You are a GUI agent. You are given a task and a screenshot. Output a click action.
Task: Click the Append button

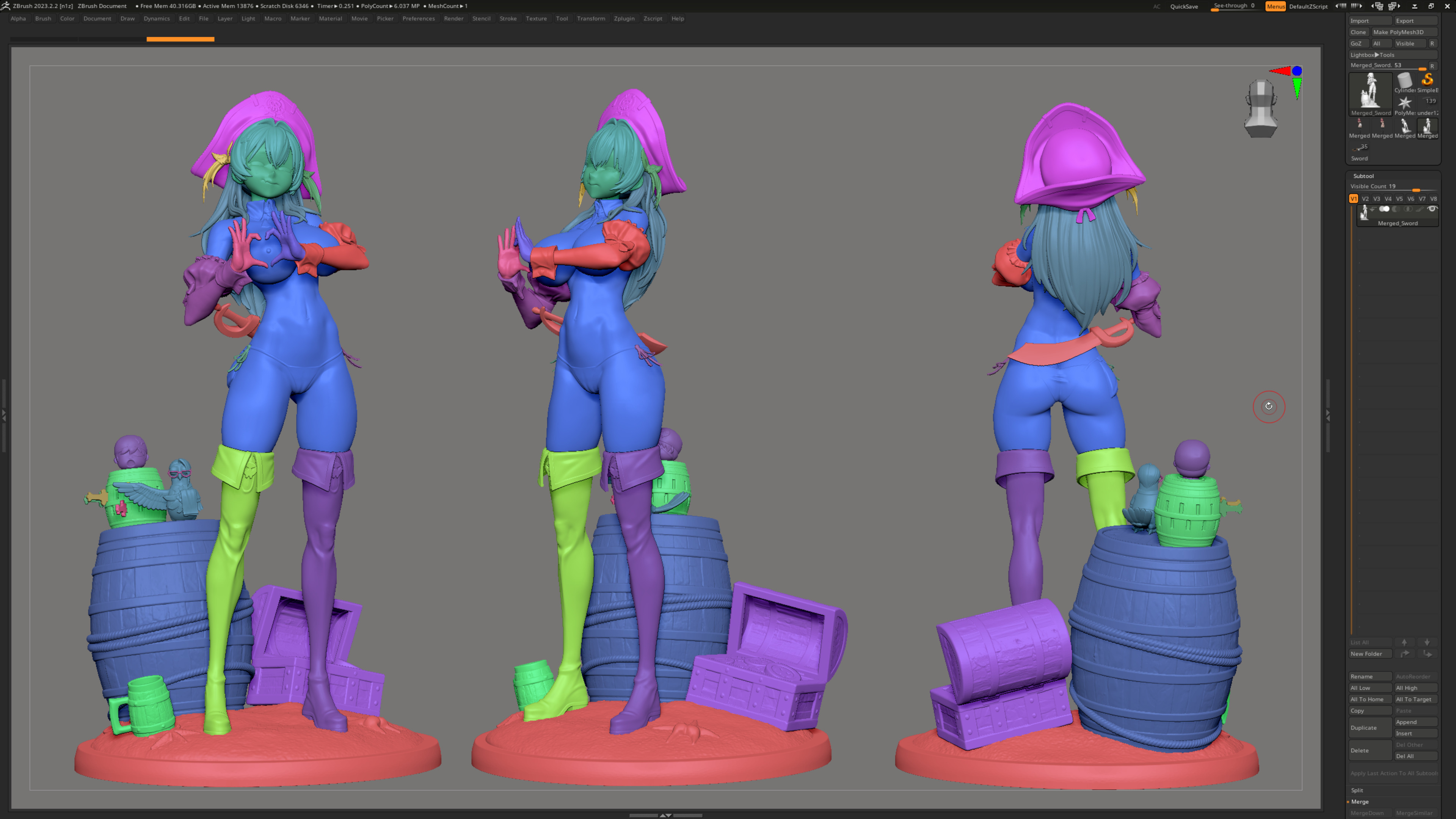click(x=1416, y=722)
